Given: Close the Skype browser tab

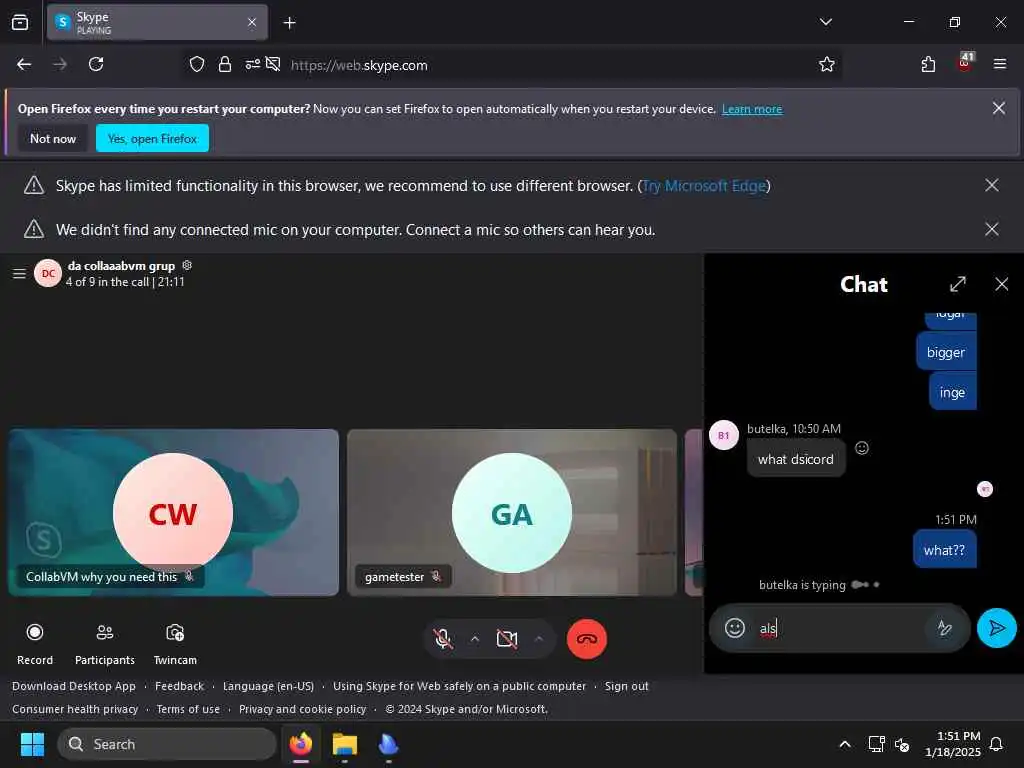Looking at the screenshot, I should (252, 23).
